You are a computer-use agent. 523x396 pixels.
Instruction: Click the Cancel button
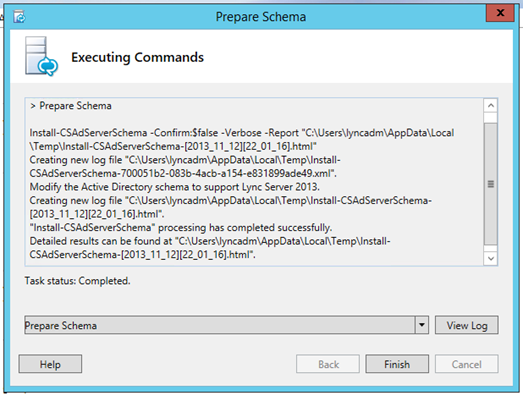point(467,364)
